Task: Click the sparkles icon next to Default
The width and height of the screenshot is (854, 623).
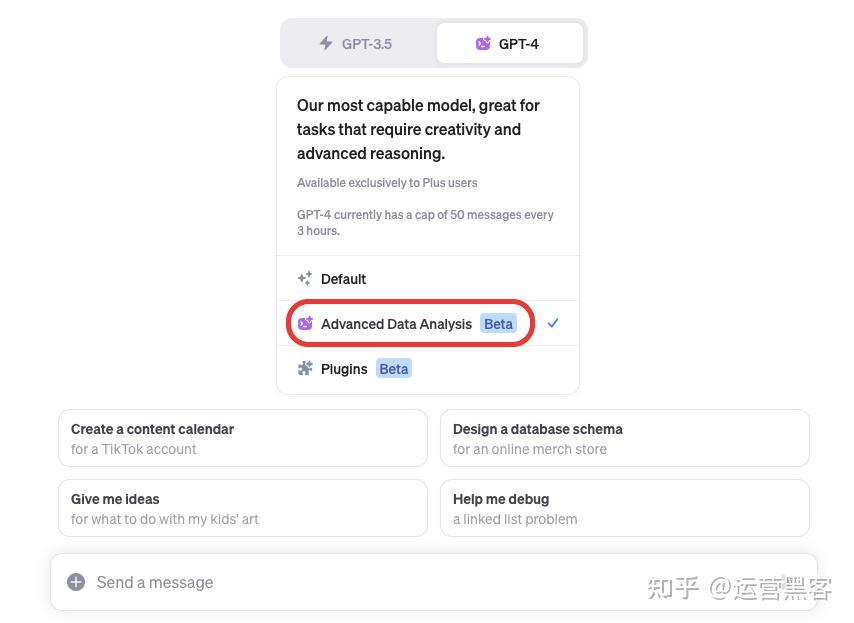Action: 305,278
